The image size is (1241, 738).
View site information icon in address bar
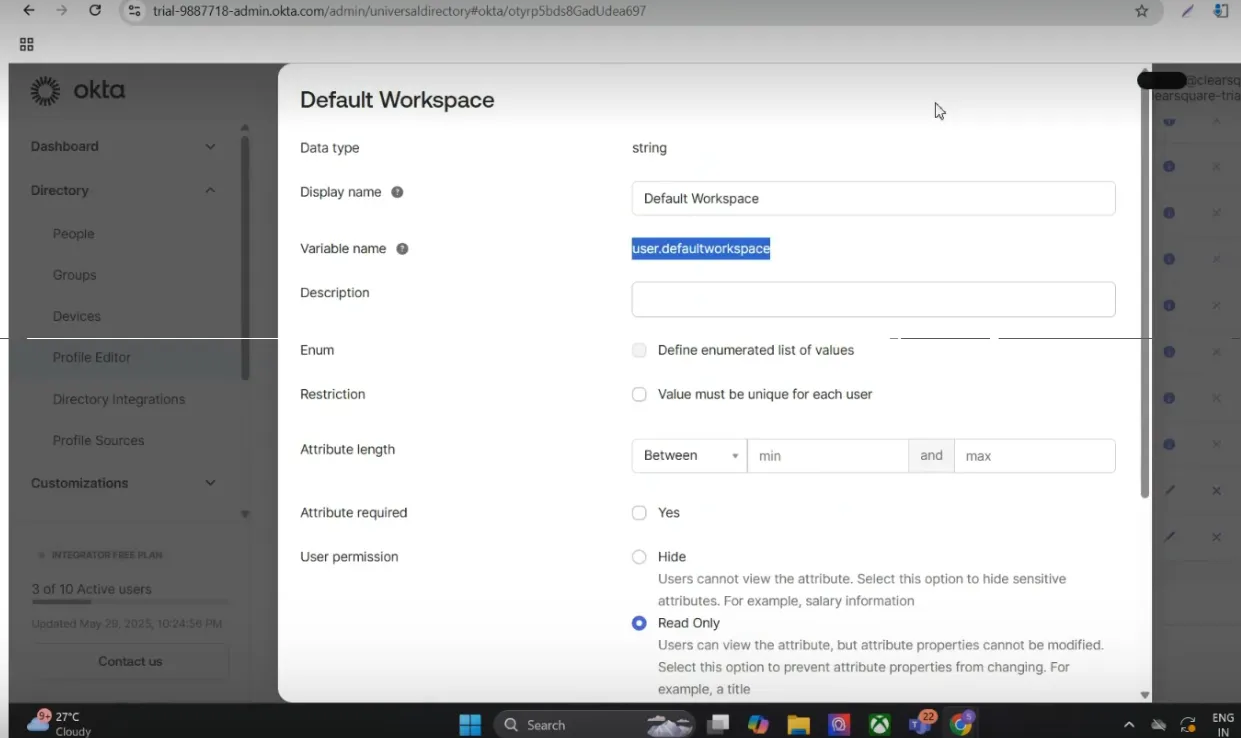tap(134, 11)
